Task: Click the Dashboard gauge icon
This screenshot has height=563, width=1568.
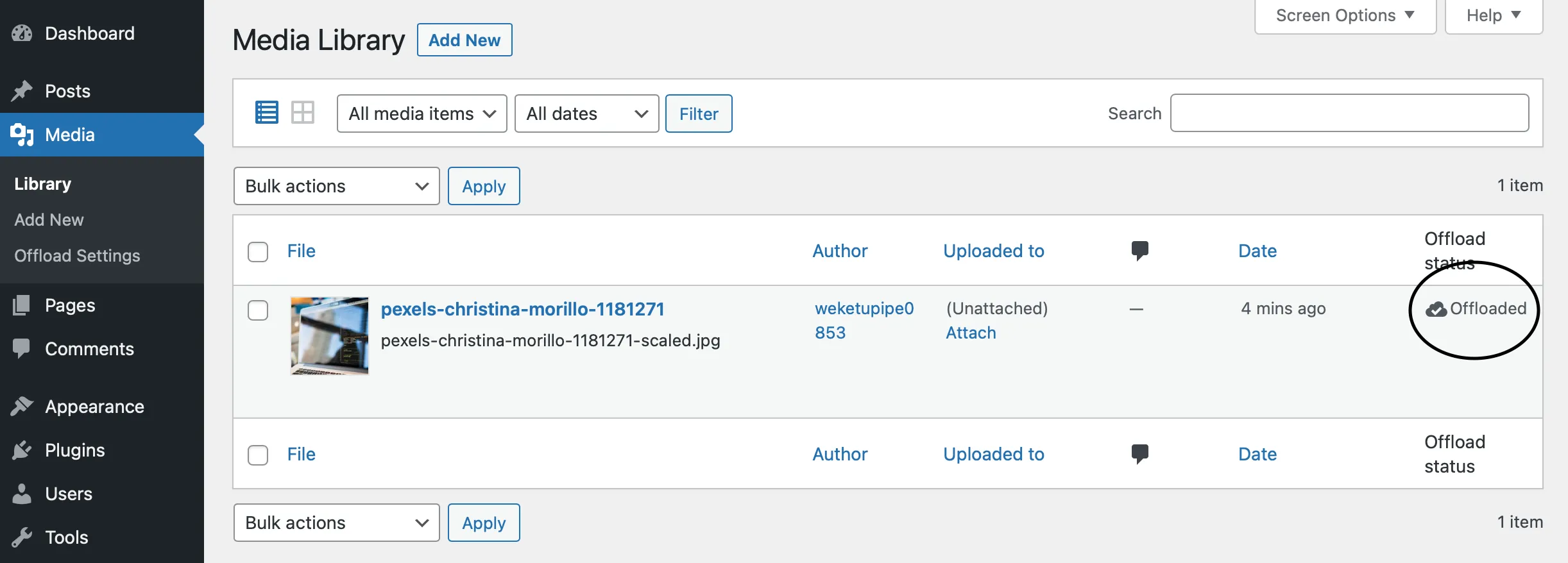Action: pos(22,33)
